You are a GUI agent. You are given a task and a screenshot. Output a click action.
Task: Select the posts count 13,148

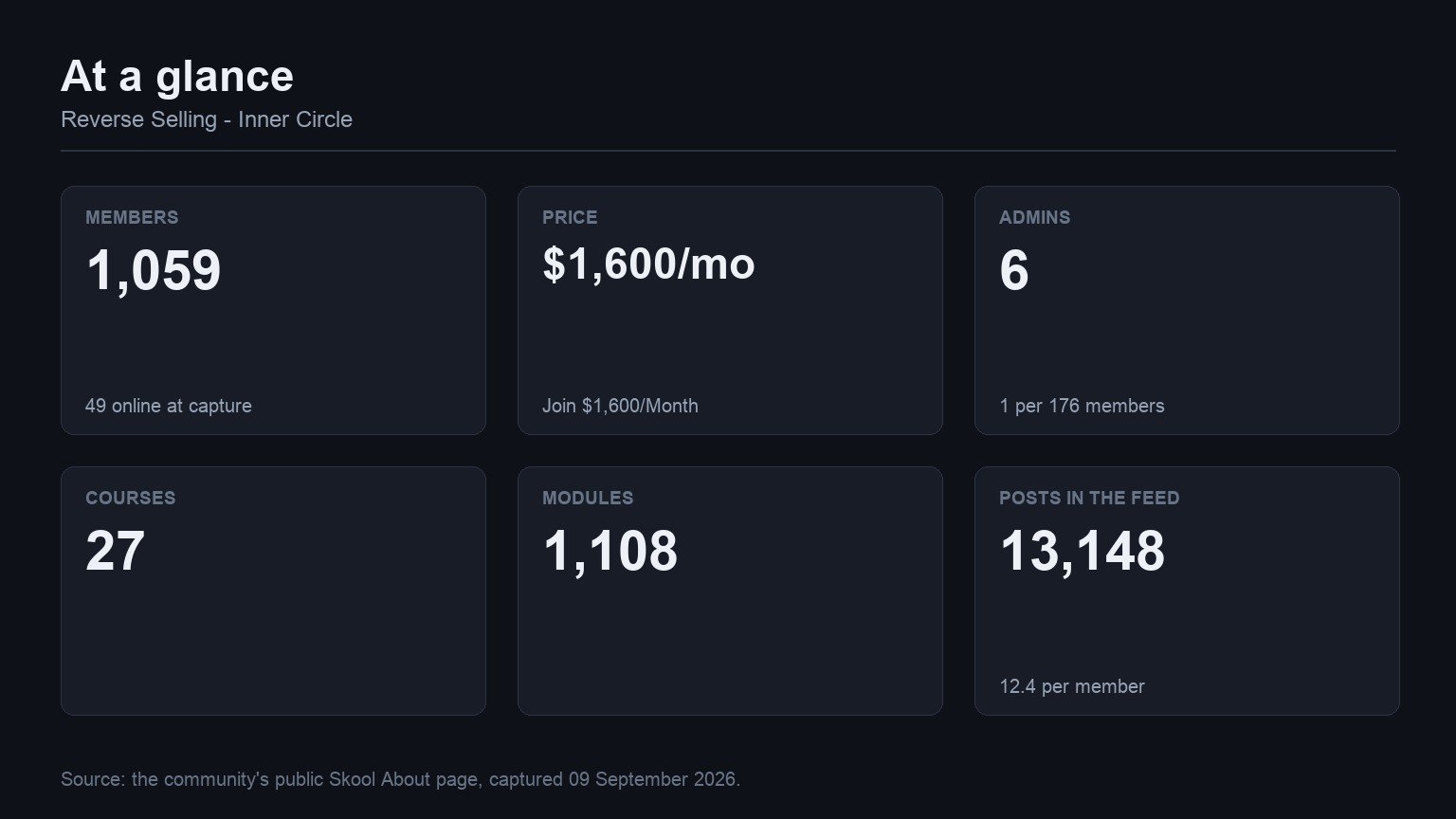1082,551
